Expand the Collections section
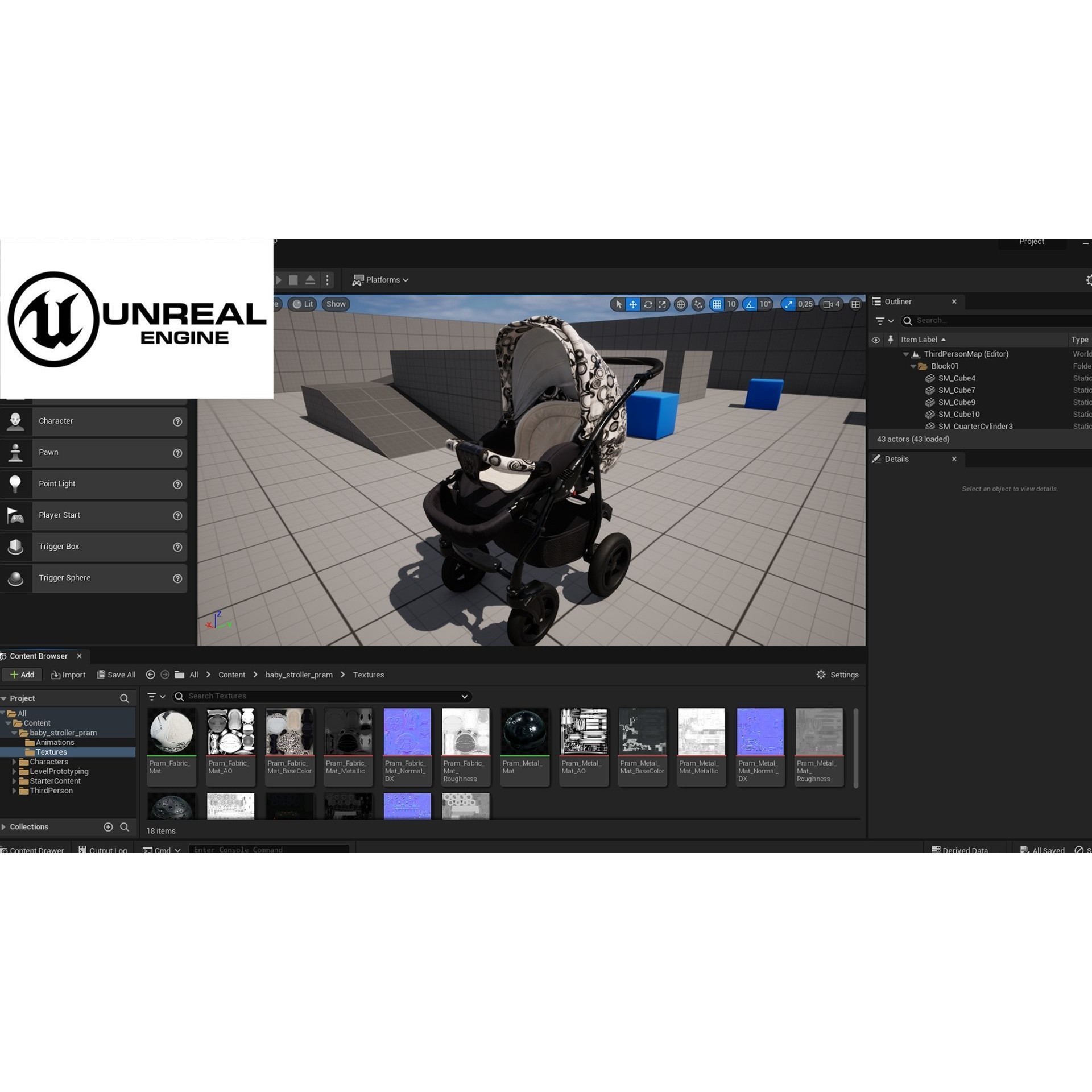The height and width of the screenshot is (1092, 1092). click(x=3, y=827)
